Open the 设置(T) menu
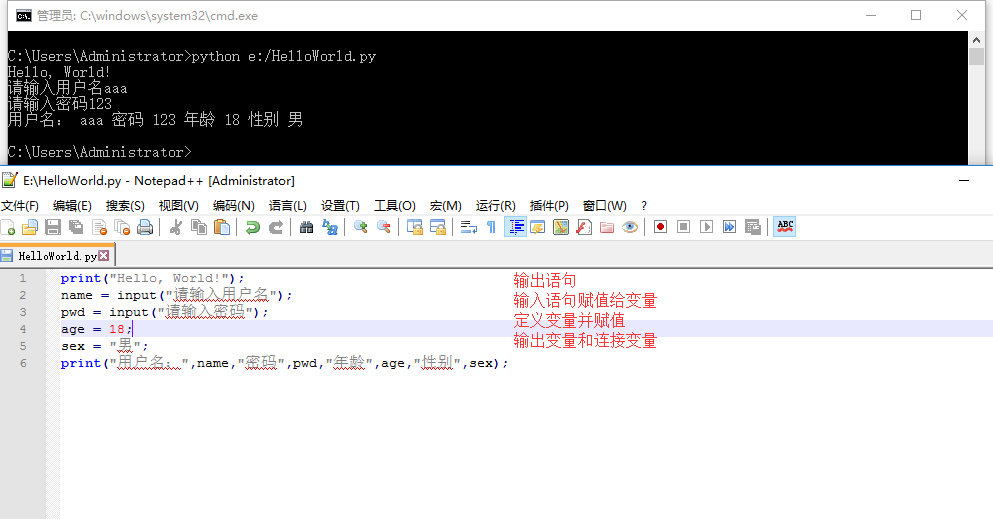Image resolution: width=993 pixels, height=519 pixels. 340,206
